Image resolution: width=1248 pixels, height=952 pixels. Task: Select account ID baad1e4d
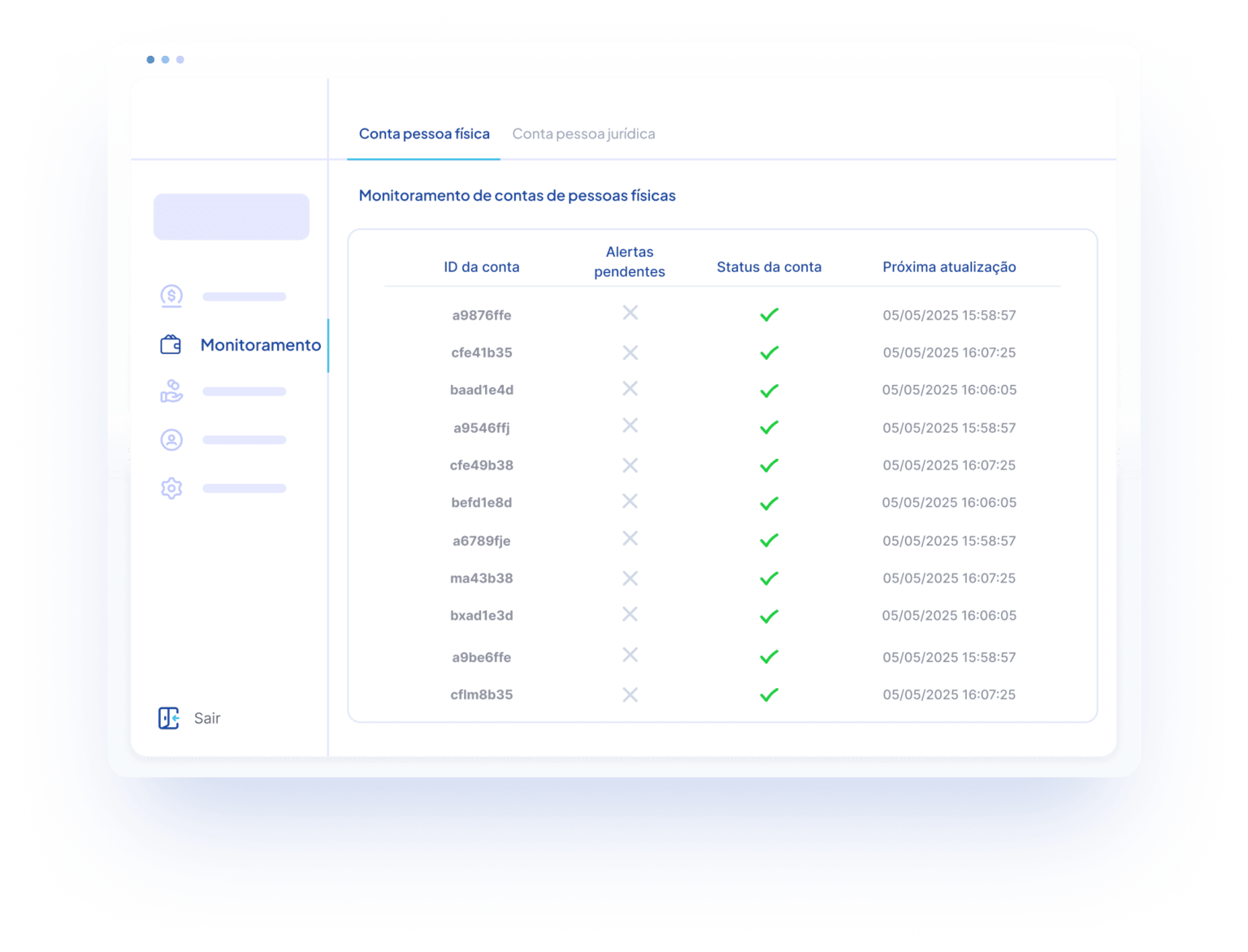point(482,390)
